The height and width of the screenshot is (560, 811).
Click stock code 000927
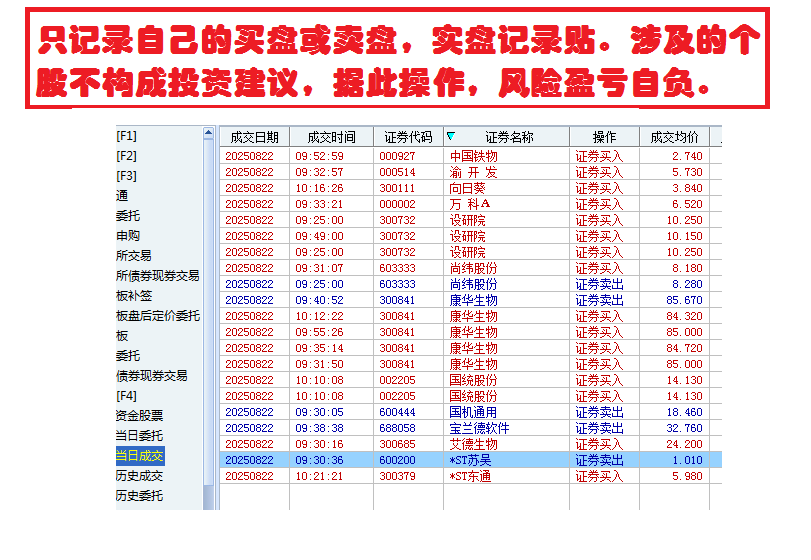coord(397,156)
